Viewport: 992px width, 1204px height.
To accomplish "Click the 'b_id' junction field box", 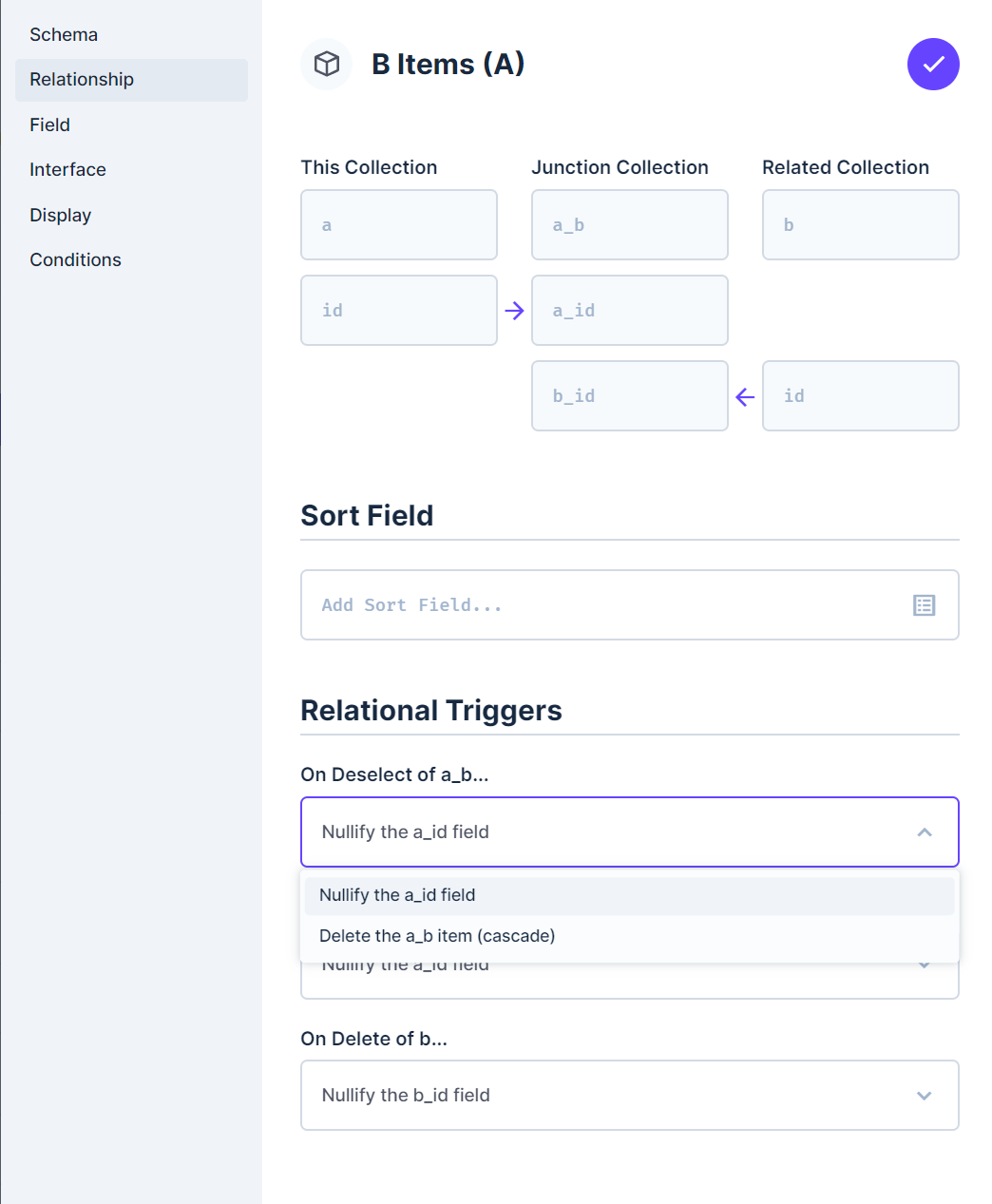I will [630, 396].
